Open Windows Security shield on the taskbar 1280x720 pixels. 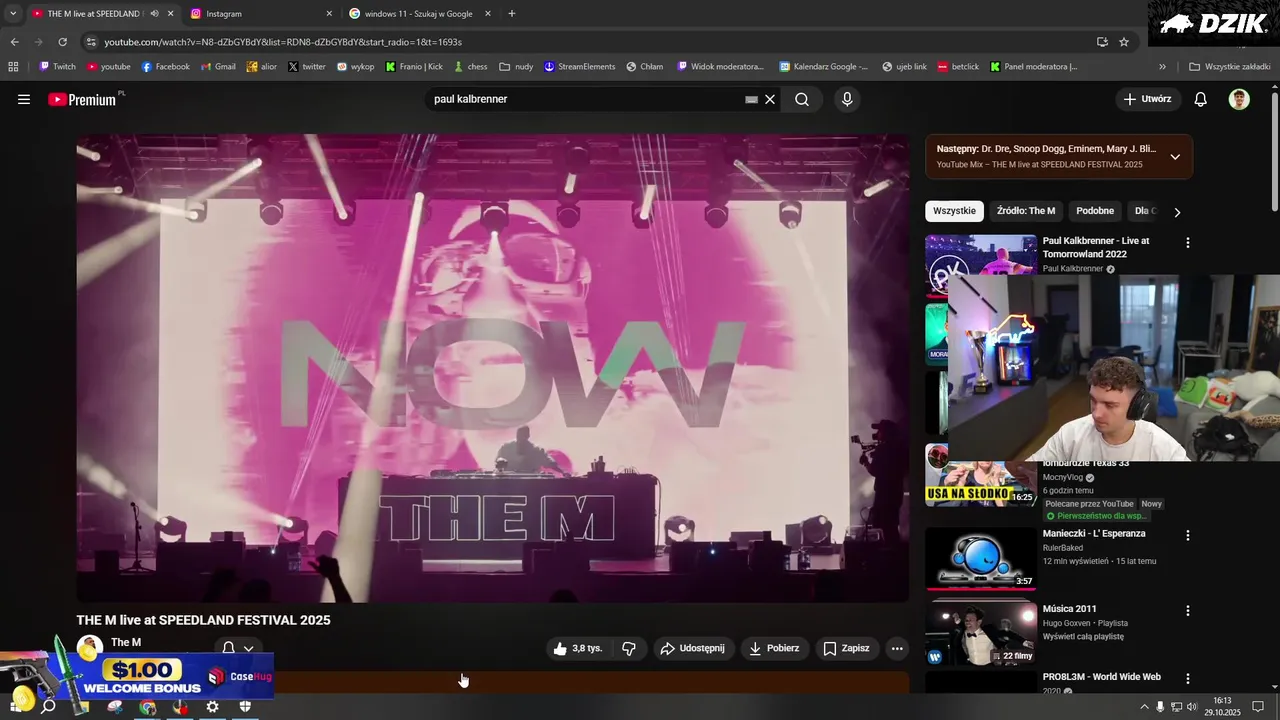coord(245,707)
